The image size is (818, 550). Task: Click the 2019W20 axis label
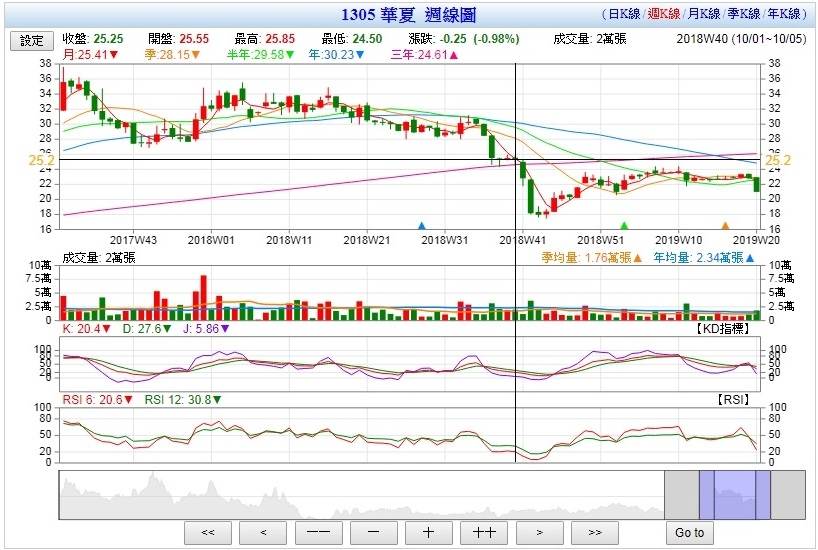pyautogui.click(x=756, y=240)
